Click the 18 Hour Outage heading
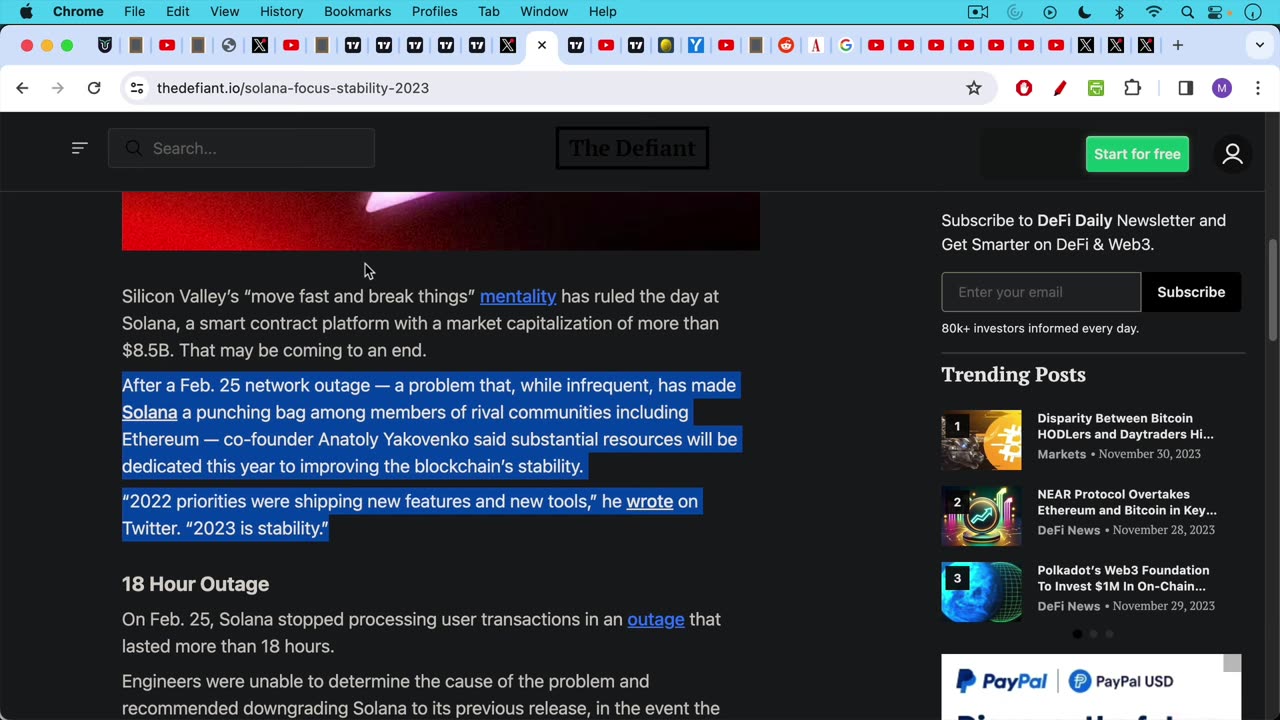 click(x=195, y=584)
